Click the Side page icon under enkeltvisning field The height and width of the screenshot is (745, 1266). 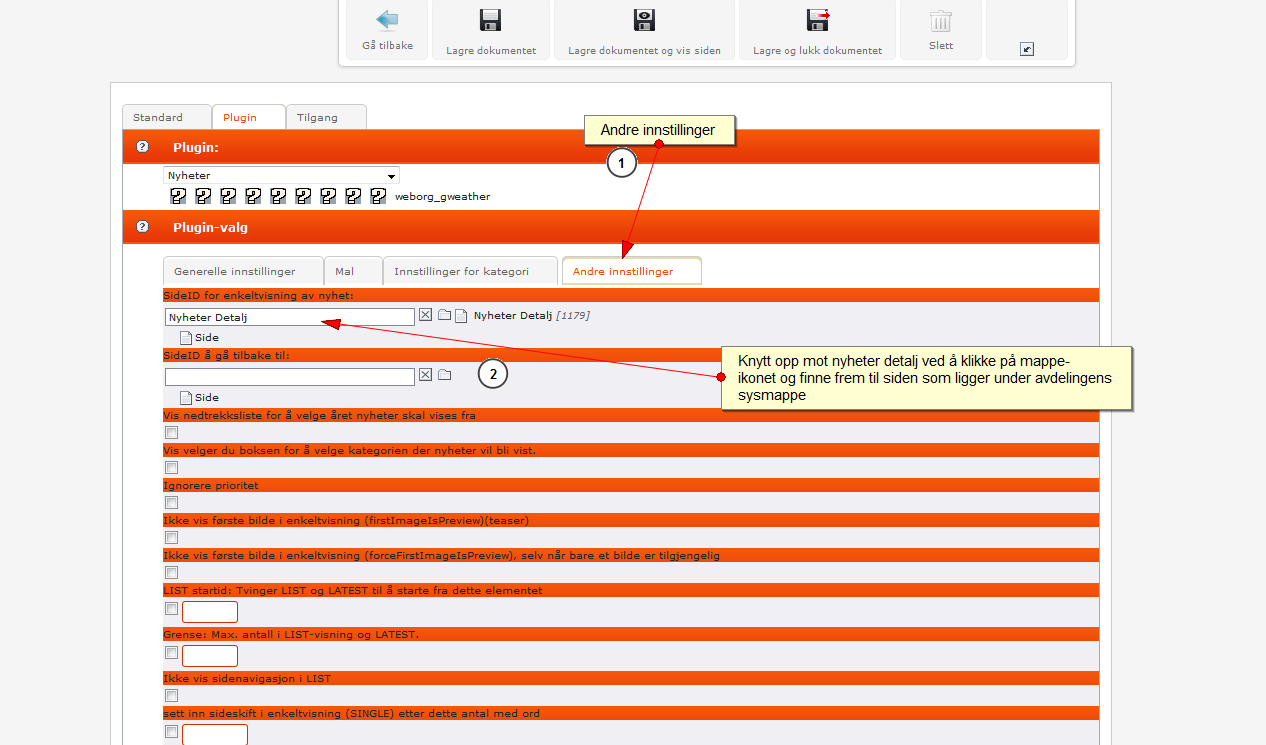pyautogui.click(x=186, y=337)
